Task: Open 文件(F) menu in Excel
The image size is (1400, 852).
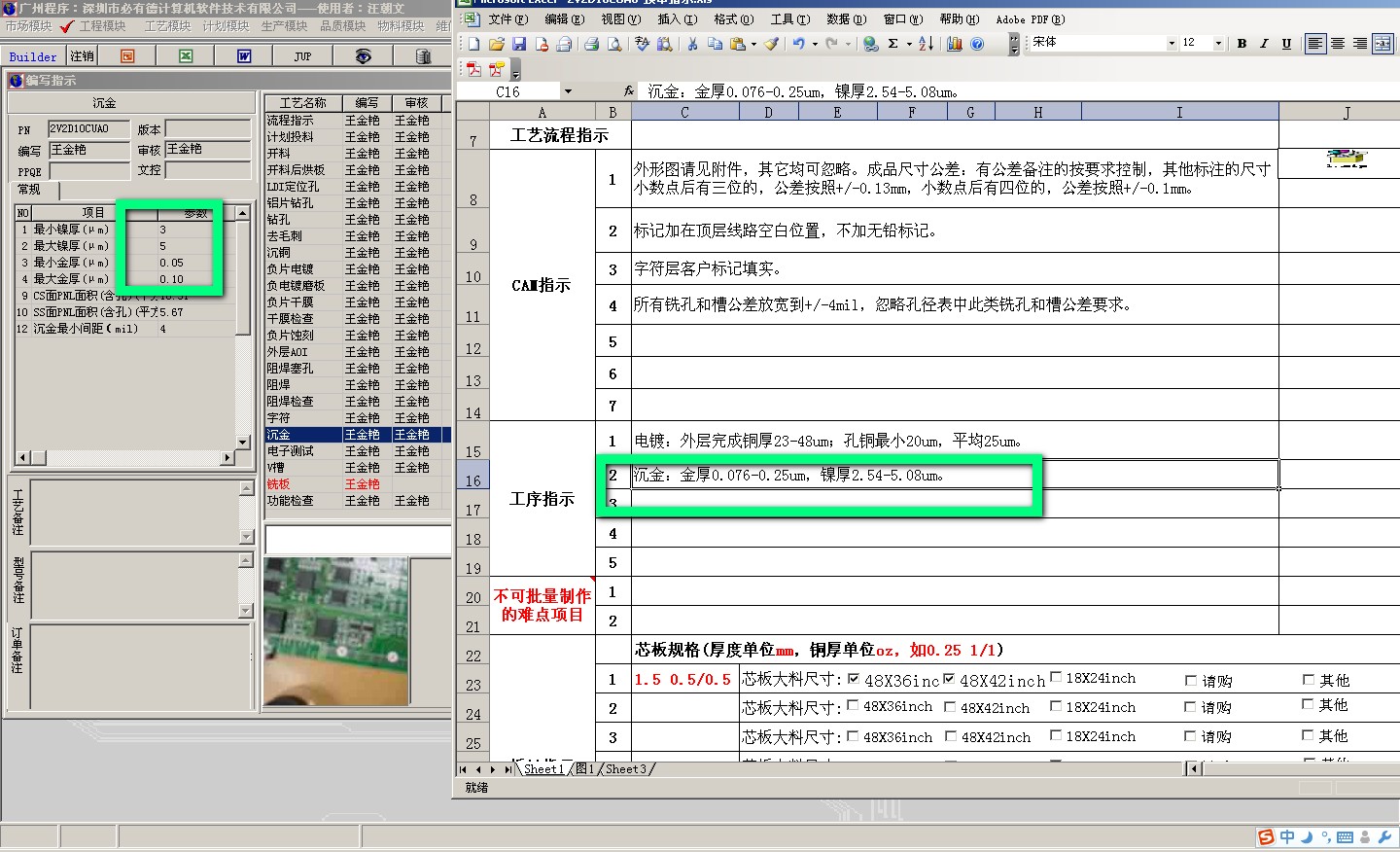Action: (x=507, y=19)
